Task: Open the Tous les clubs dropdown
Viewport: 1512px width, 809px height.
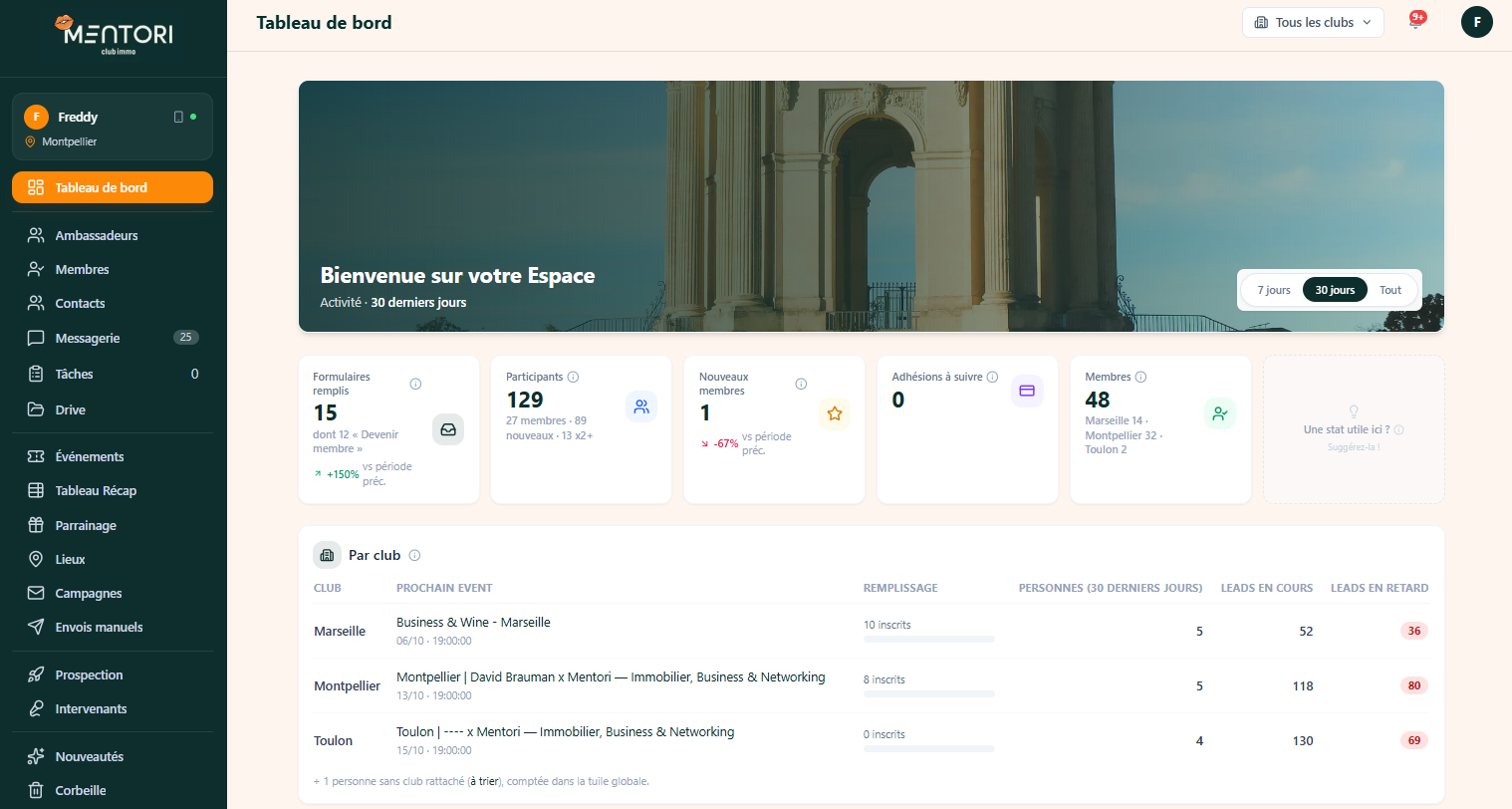Action: point(1313,22)
